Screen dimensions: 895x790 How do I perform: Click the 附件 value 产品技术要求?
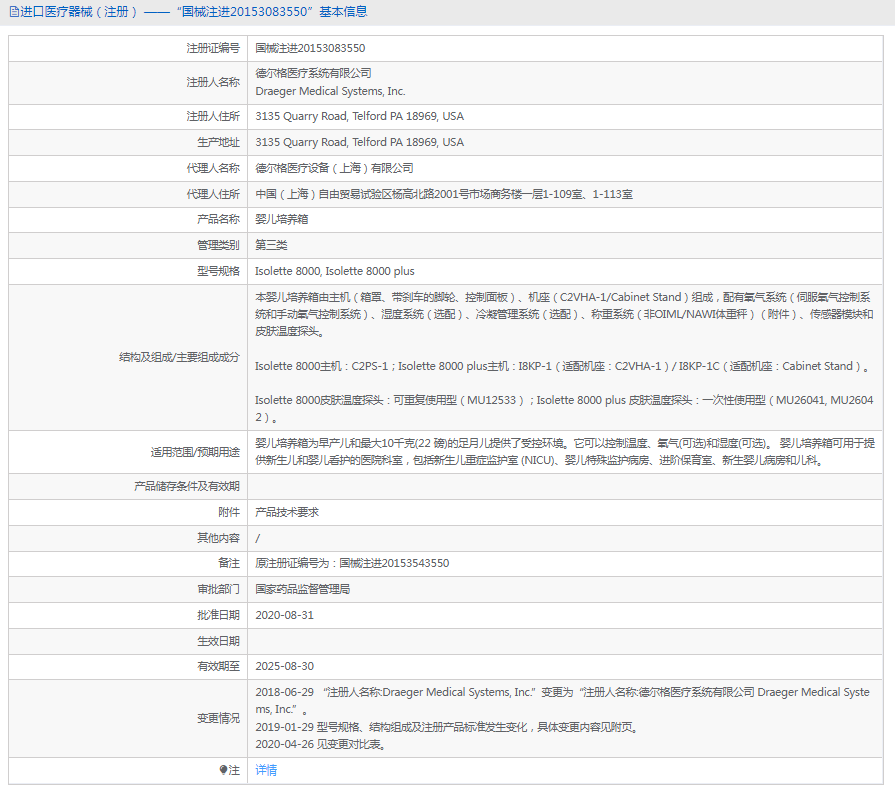click(x=287, y=512)
